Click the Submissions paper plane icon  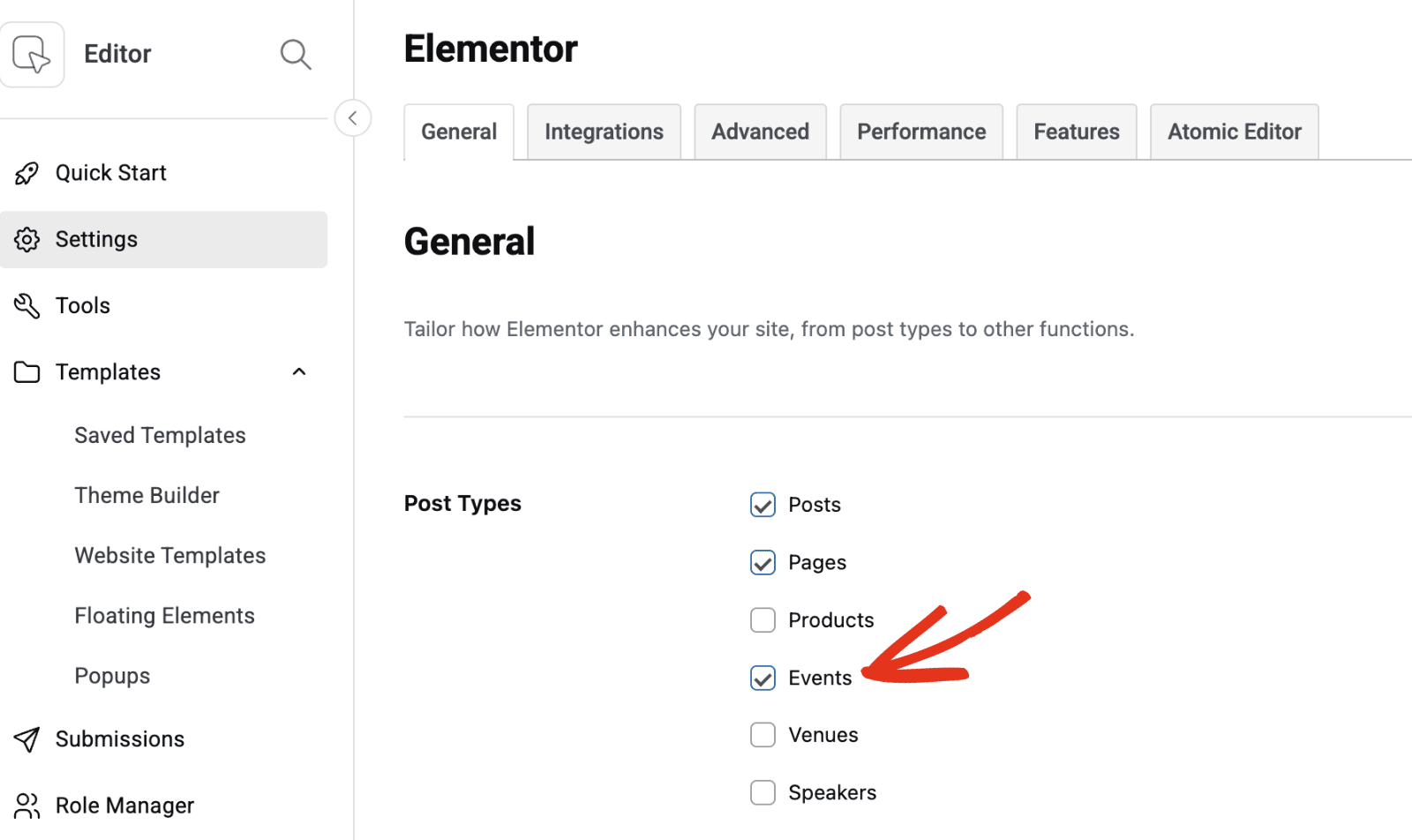26,739
